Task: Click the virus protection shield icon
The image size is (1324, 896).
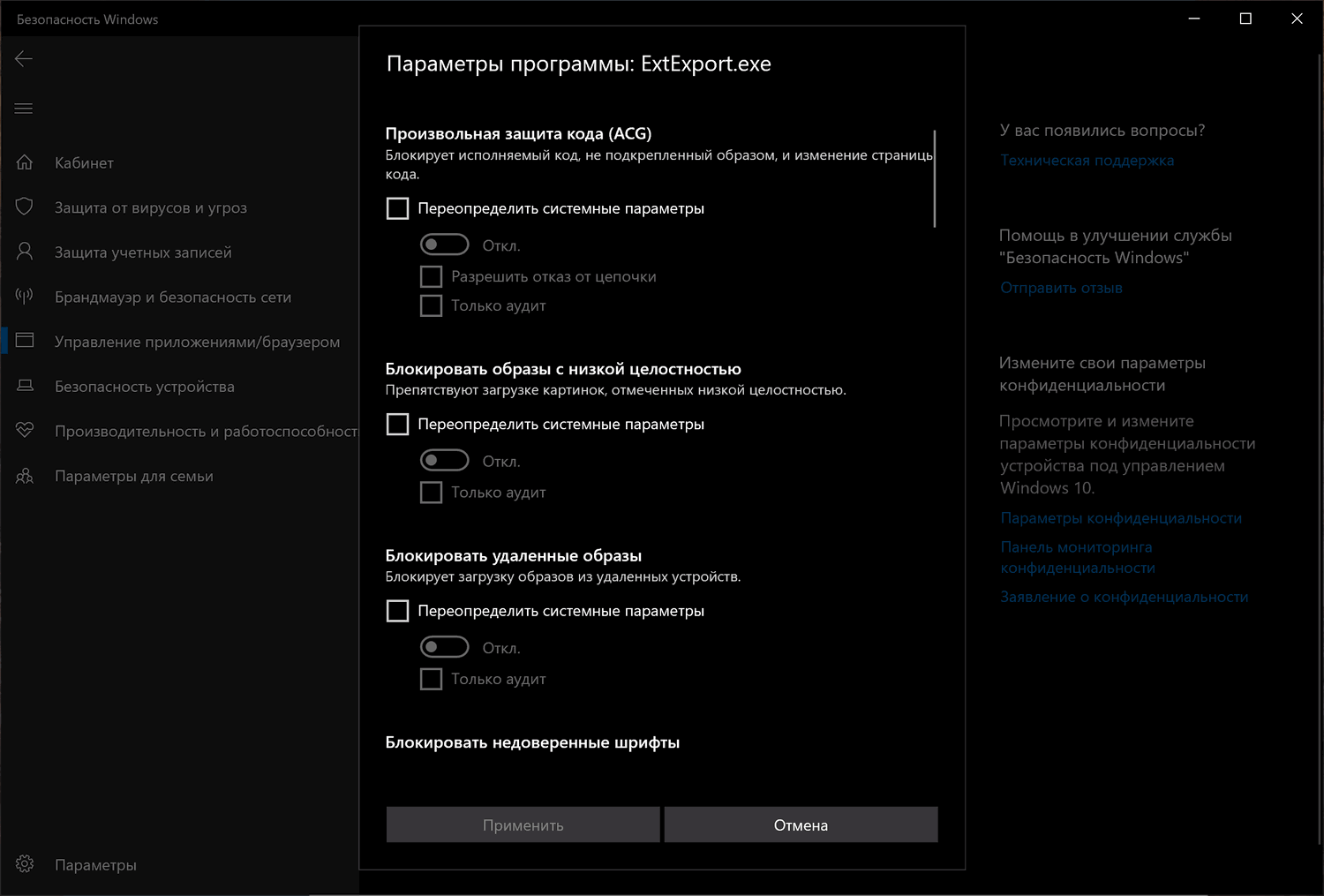Action: click(x=25, y=207)
